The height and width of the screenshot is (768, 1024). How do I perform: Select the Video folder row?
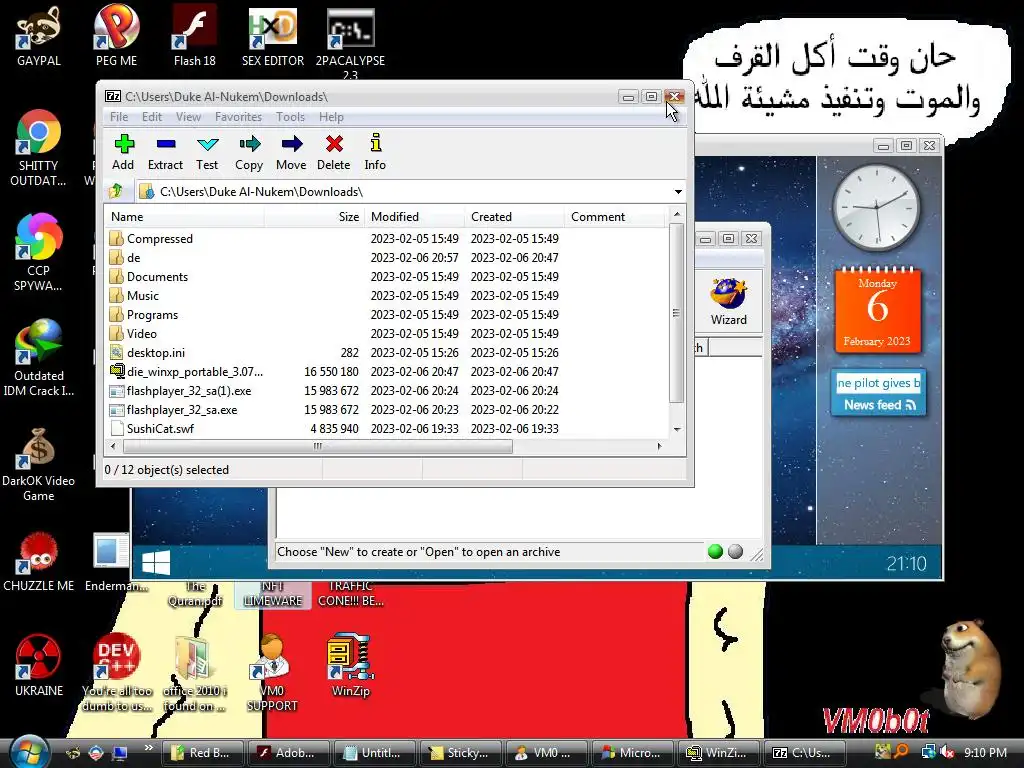387,333
